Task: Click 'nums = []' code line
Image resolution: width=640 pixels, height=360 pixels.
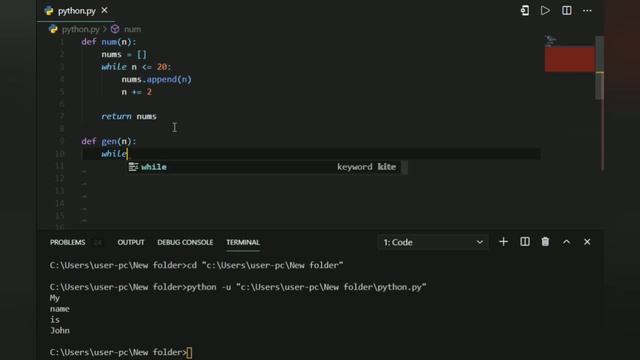Action: click(x=124, y=54)
